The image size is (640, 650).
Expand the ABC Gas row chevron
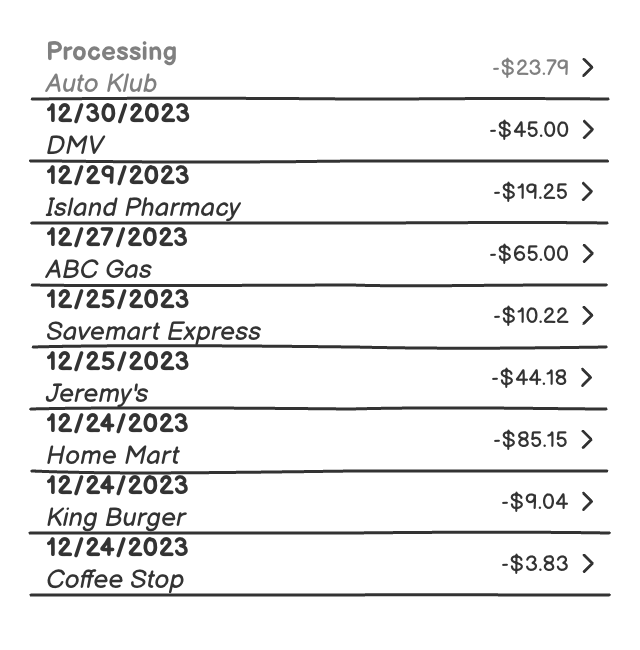click(x=588, y=253)
